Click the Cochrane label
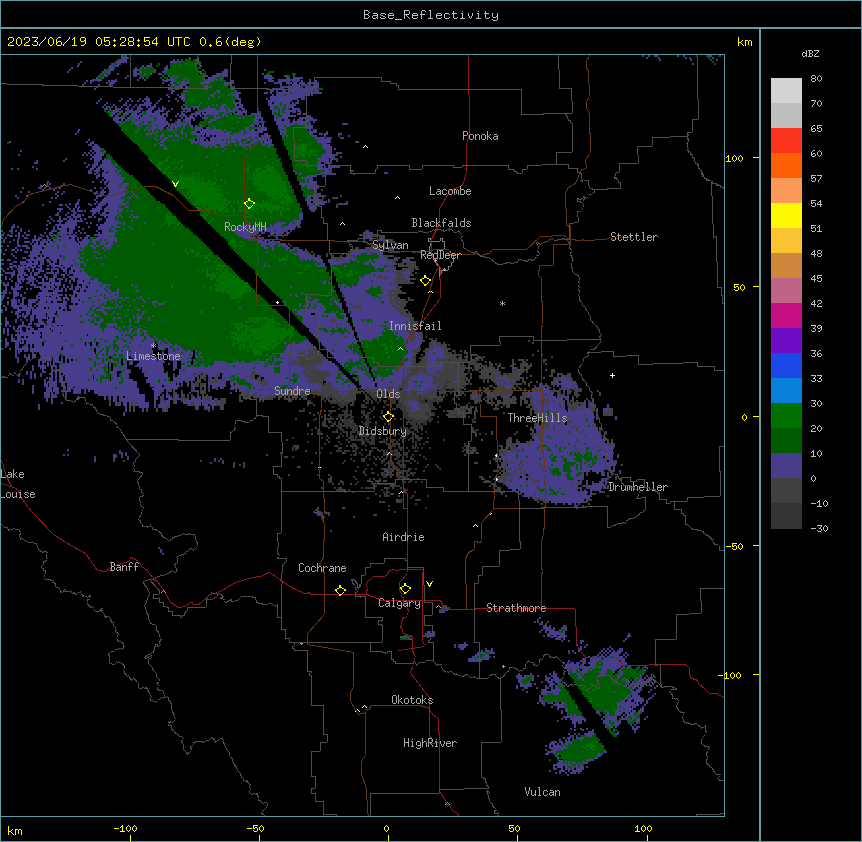Image resolution: width=862 pixels, height=842 pixels. [322, 568]
